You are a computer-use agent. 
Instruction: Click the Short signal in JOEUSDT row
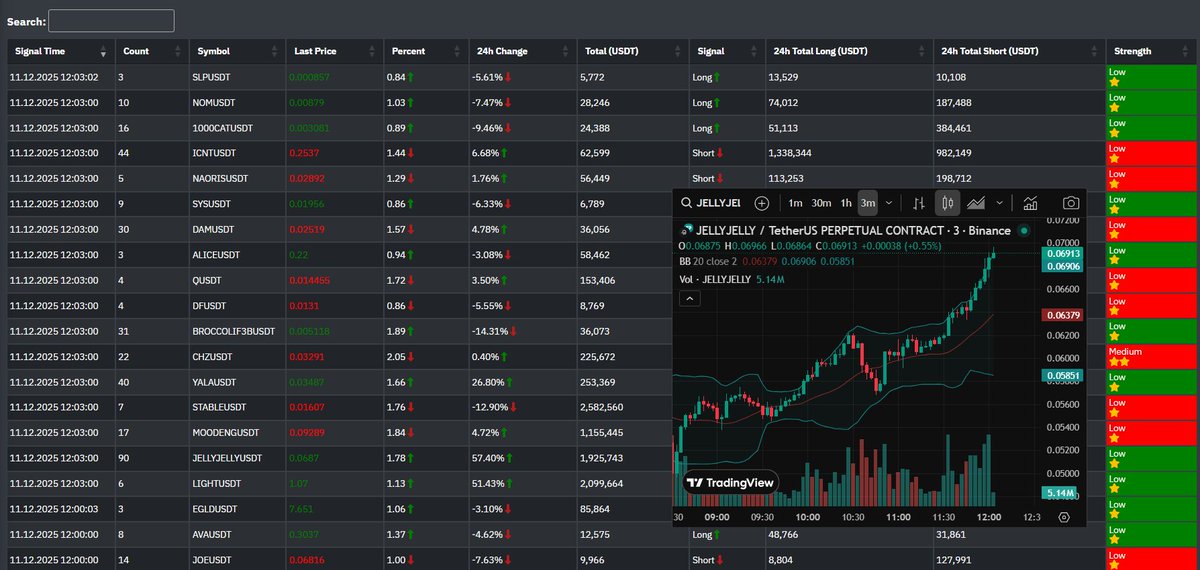[x=707, y=559]
